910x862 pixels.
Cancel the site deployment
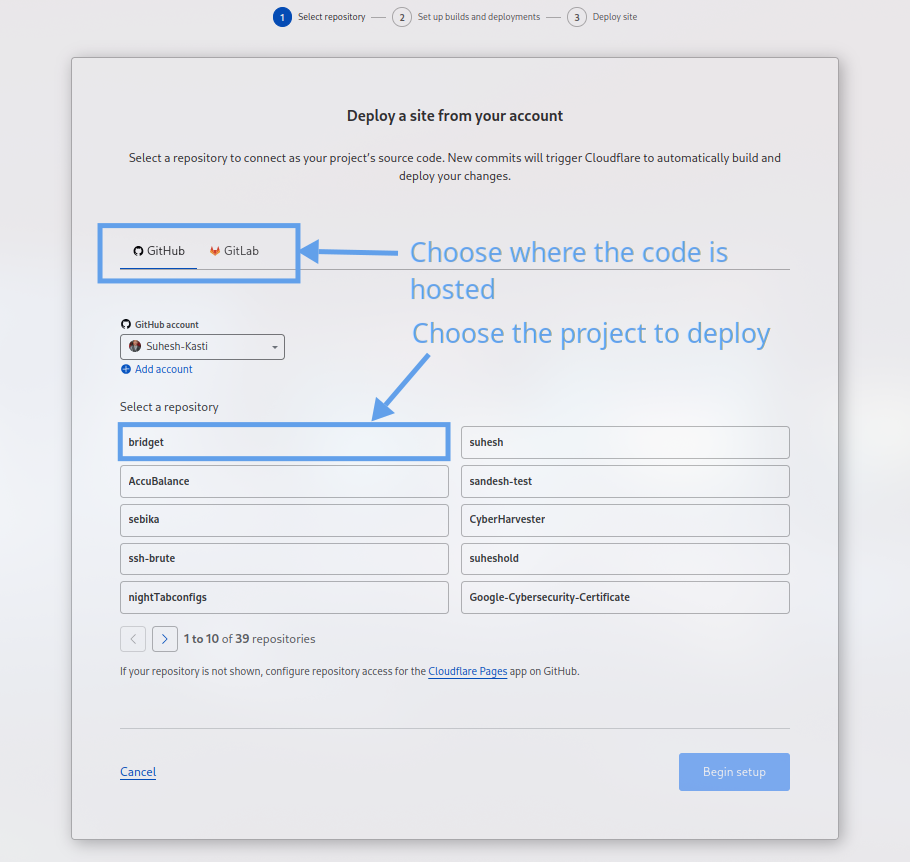pos(137,771)
